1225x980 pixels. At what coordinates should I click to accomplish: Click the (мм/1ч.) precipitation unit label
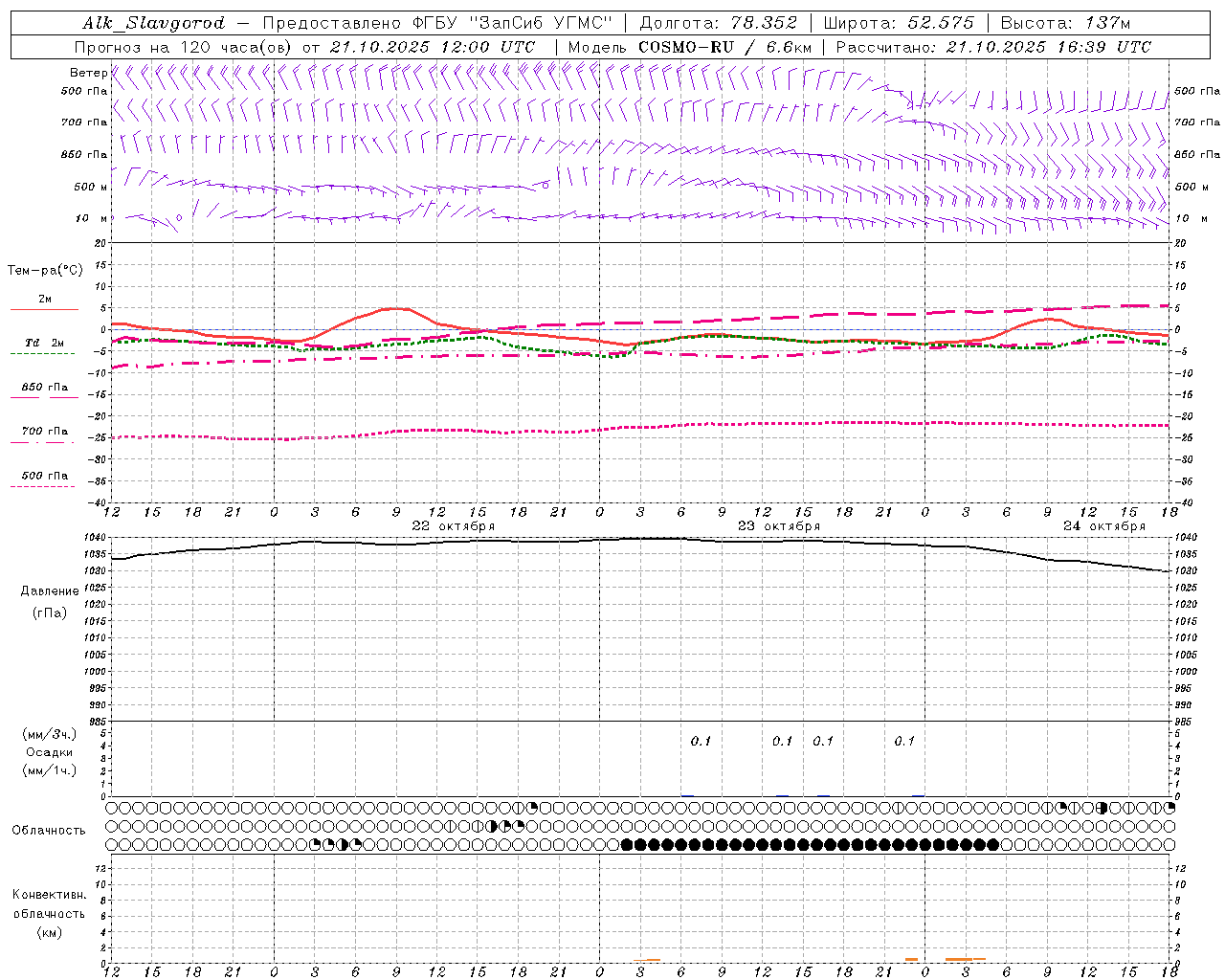point(50,770)
